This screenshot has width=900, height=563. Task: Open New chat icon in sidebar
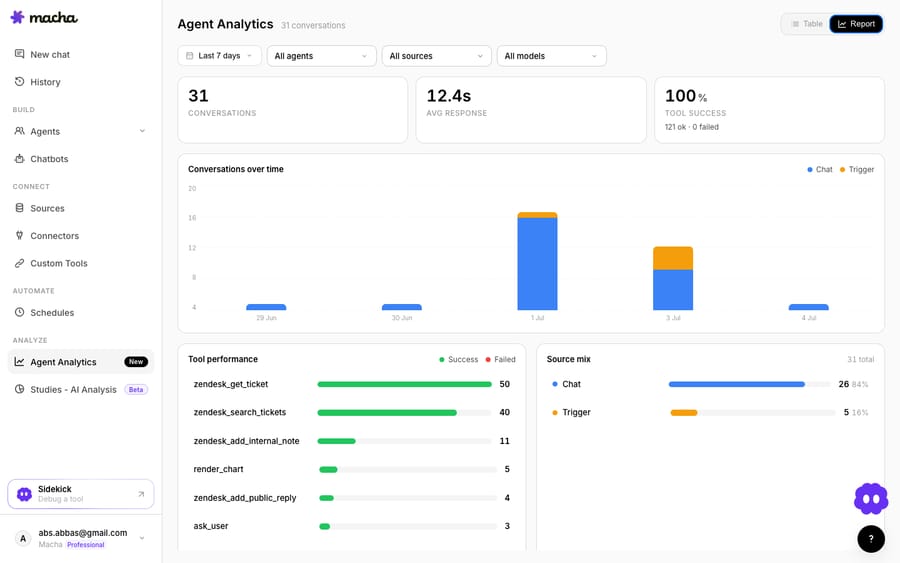(x=20, y=54)
